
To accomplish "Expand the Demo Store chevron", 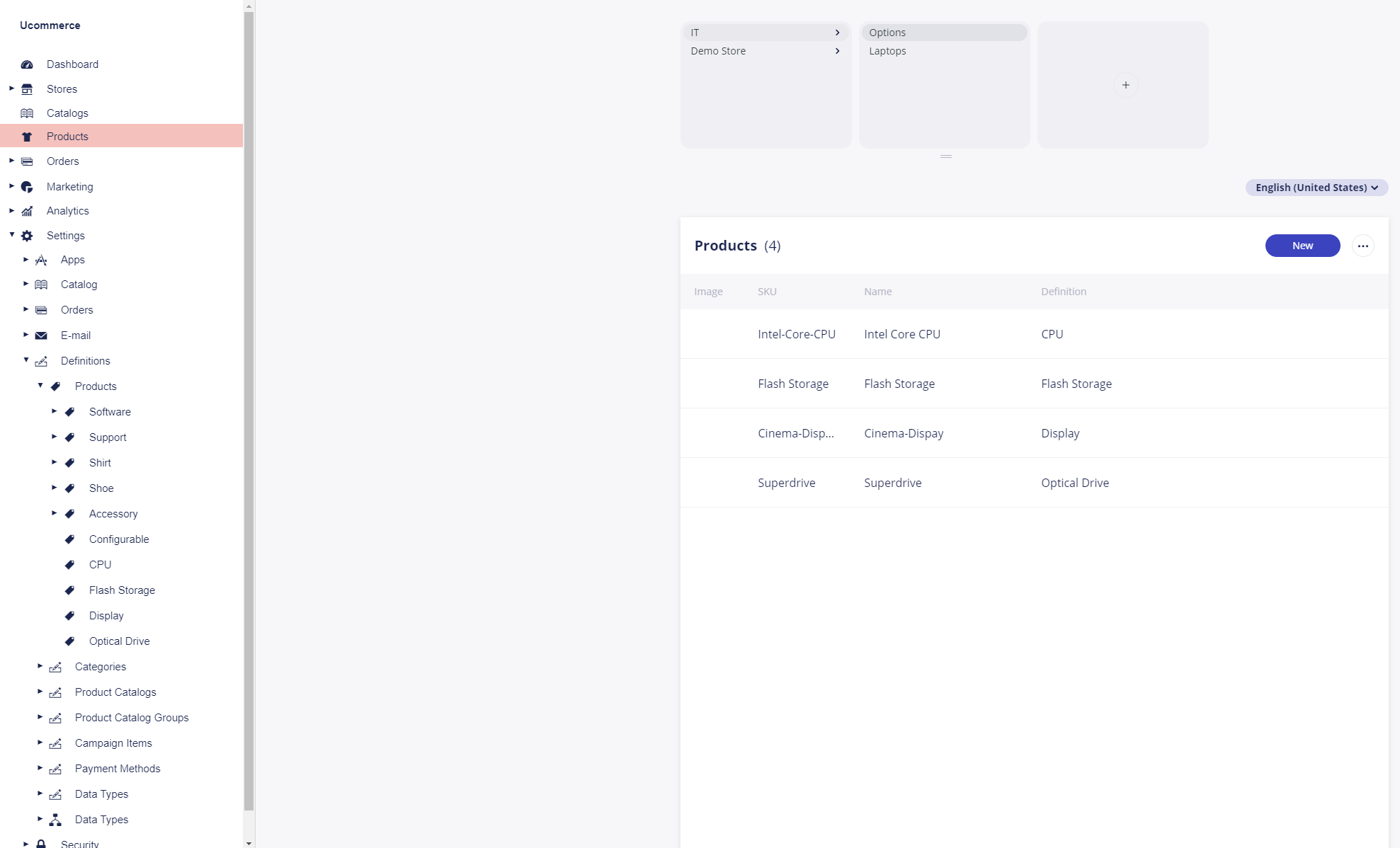I will click(837, 51).
